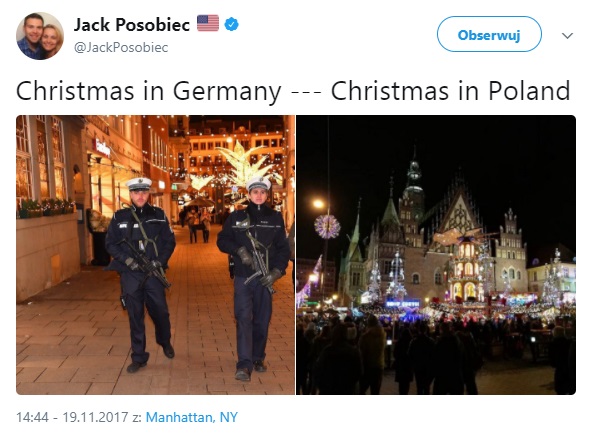
Task: Click the blue verified badge
Action: pyautogui.click(x=231, y=24)
